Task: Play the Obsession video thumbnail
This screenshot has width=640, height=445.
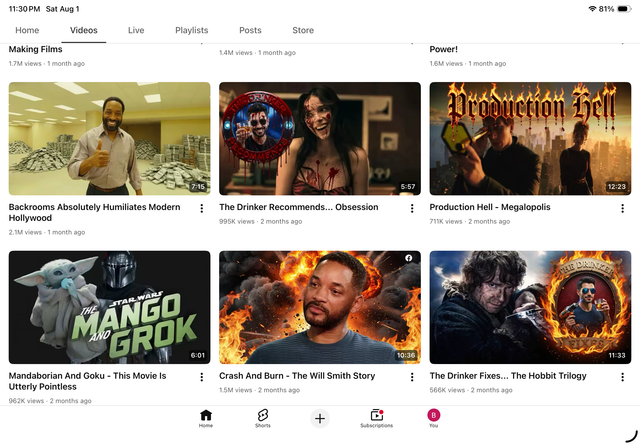Action: pos(320,138)
